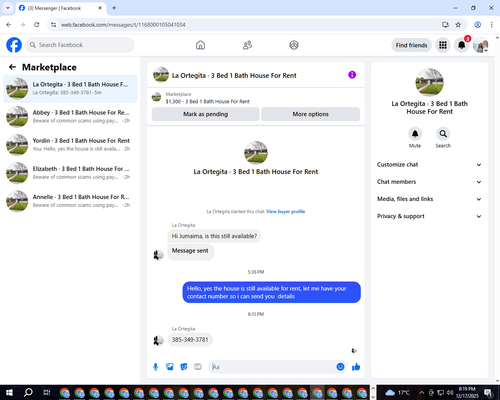Image resolution: width=500 pixels, height=400 pixels.
Task: Open the Menu grid icon
Action: [x=443, y=45]
